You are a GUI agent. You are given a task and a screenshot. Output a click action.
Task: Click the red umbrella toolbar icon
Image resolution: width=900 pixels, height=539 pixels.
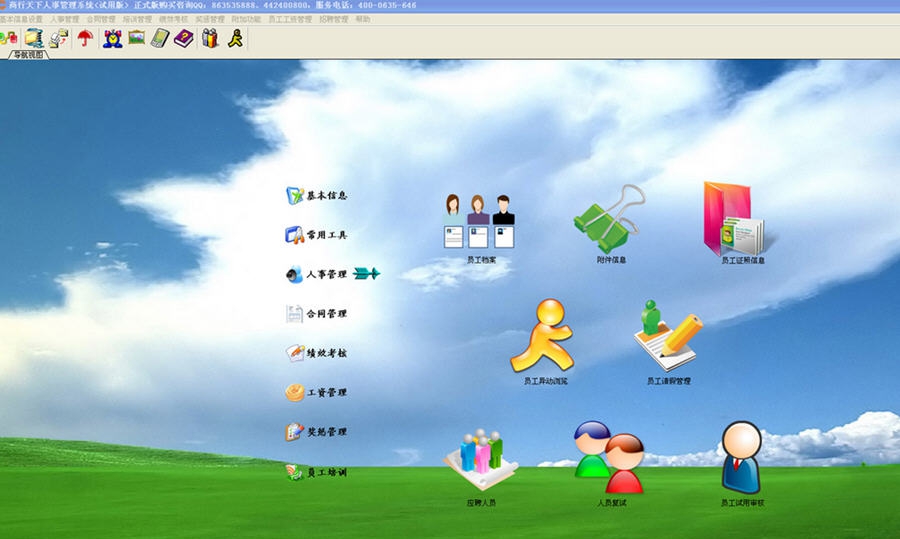click(x=85, y=38)
